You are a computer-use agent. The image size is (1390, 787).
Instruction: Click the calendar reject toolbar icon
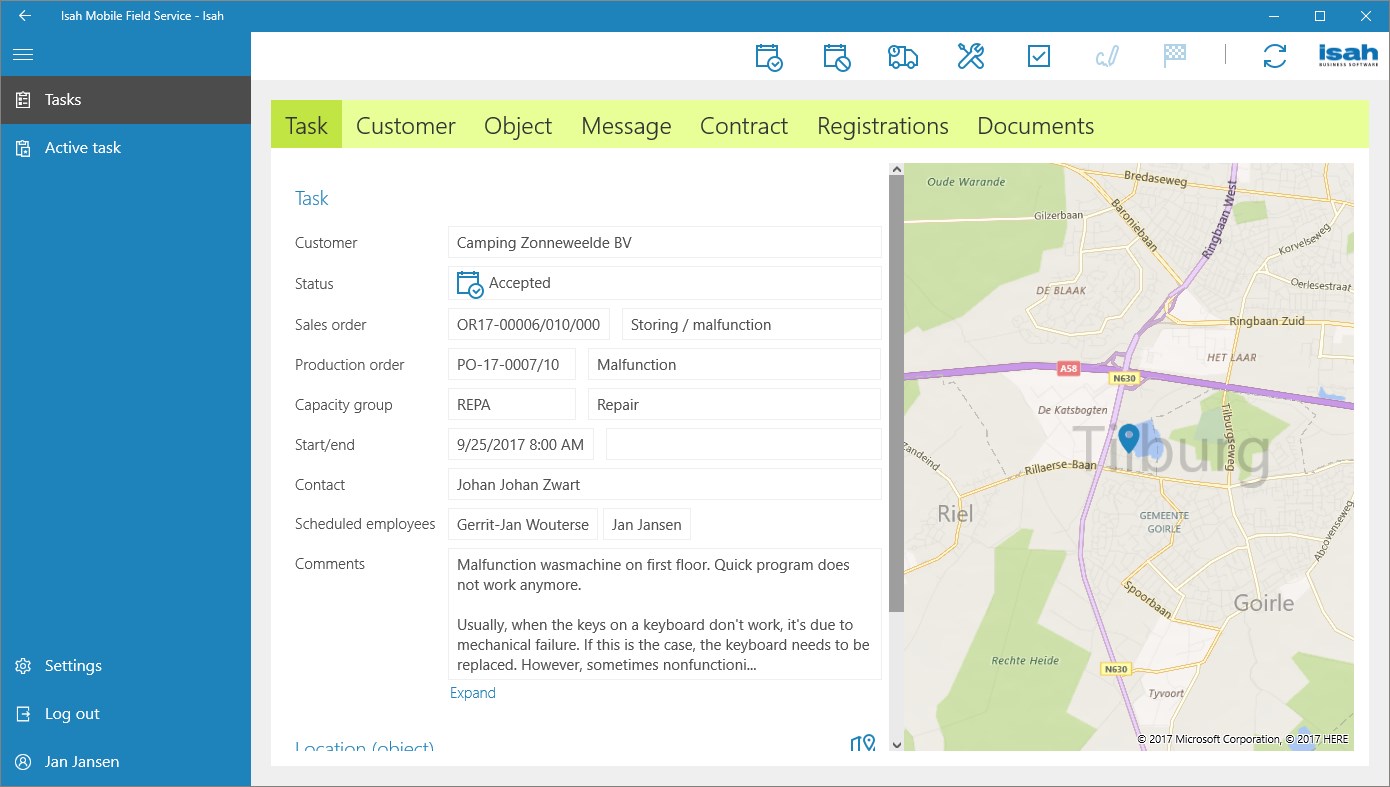[x=836, y=55]
